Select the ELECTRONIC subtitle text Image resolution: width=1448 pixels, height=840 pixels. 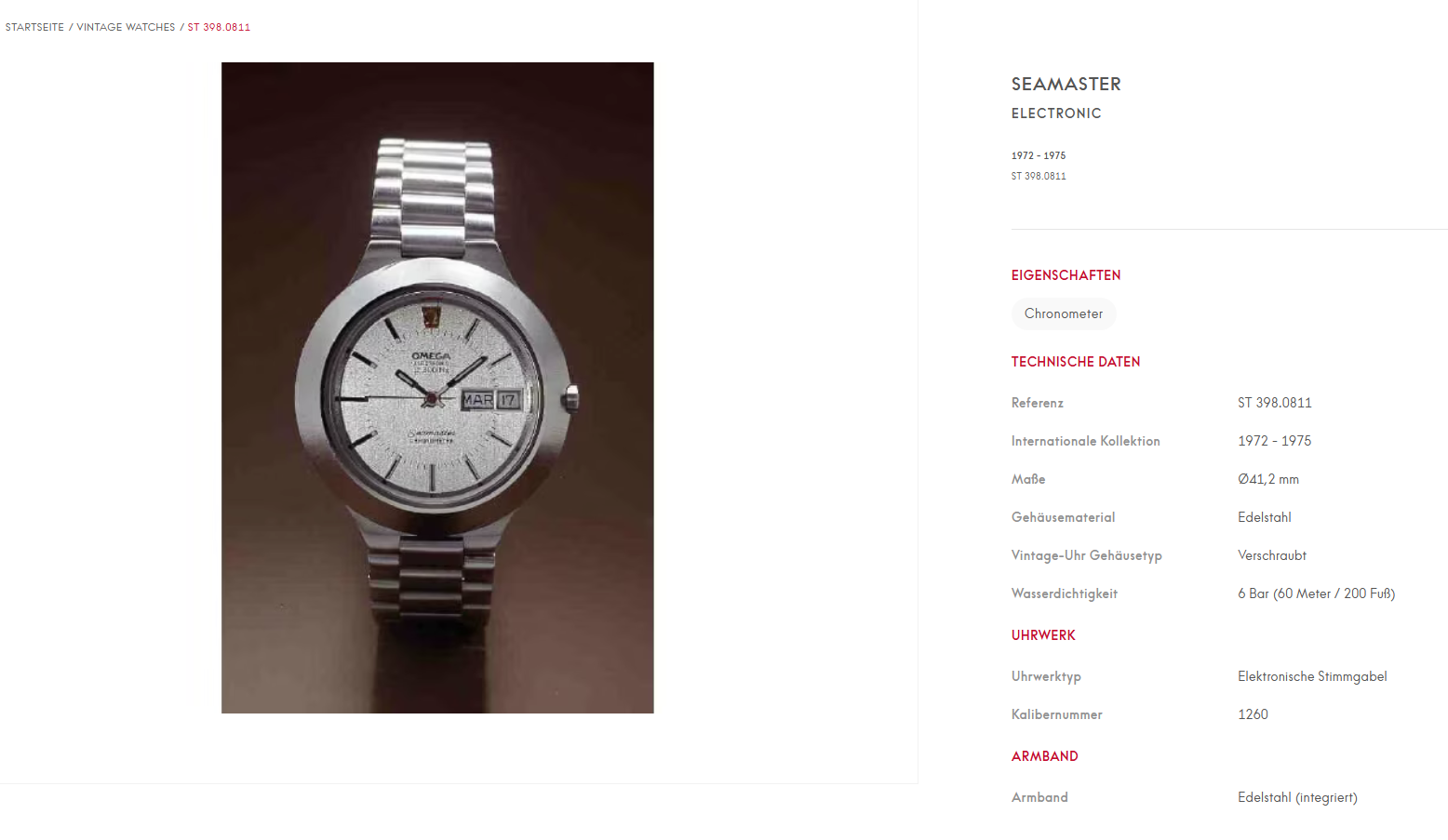pyautogui.click(x=1056, y=113)
